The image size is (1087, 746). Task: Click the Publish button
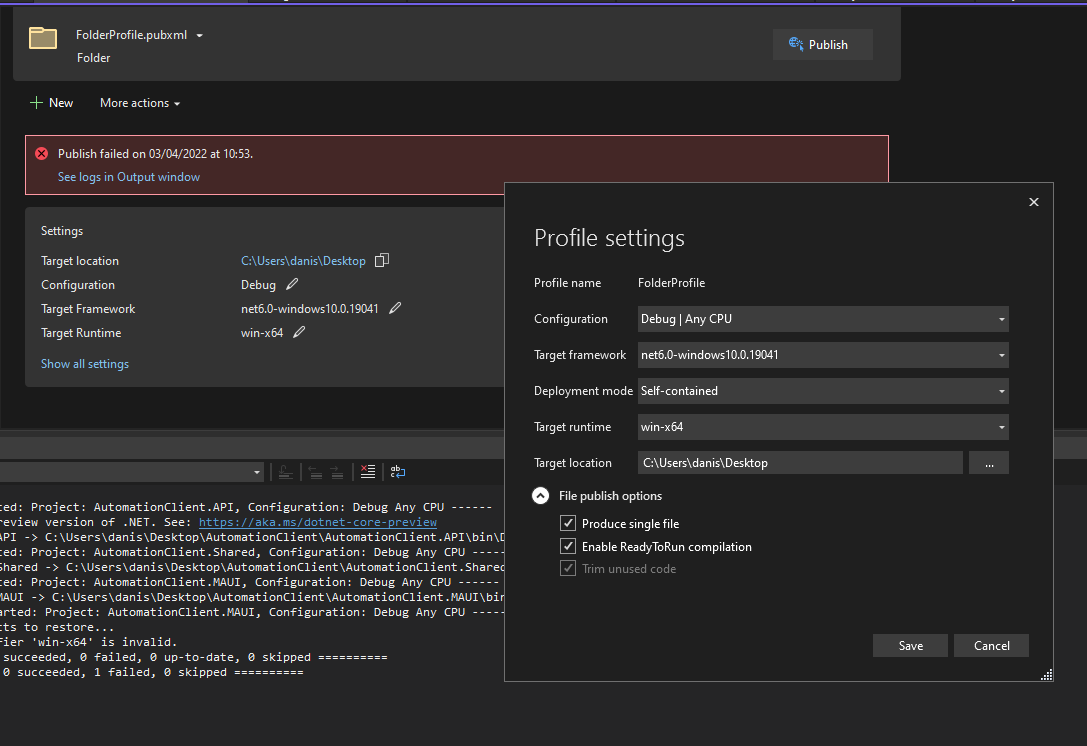point(822,45)
